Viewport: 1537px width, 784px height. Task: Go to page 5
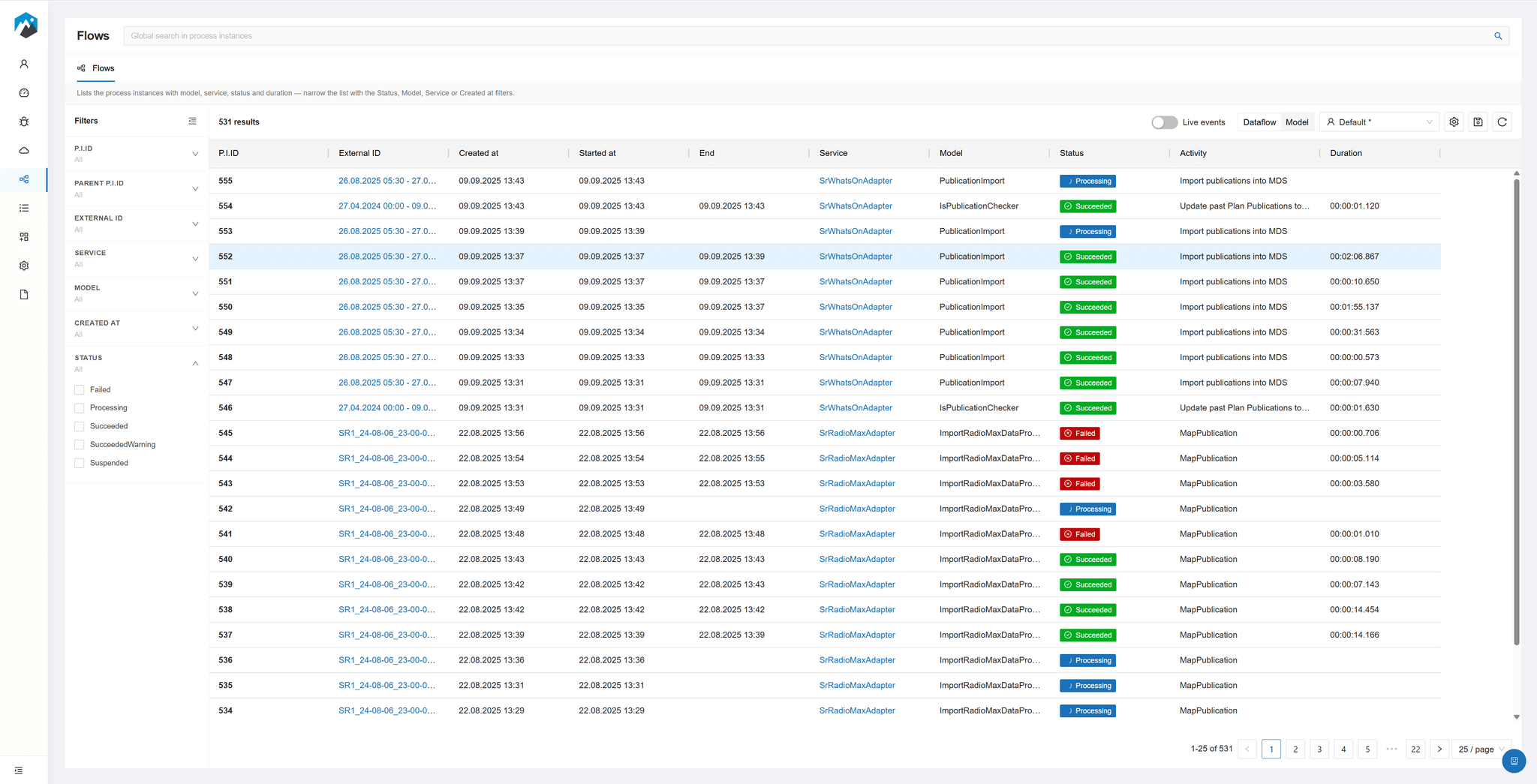[x=1367, y=749]
